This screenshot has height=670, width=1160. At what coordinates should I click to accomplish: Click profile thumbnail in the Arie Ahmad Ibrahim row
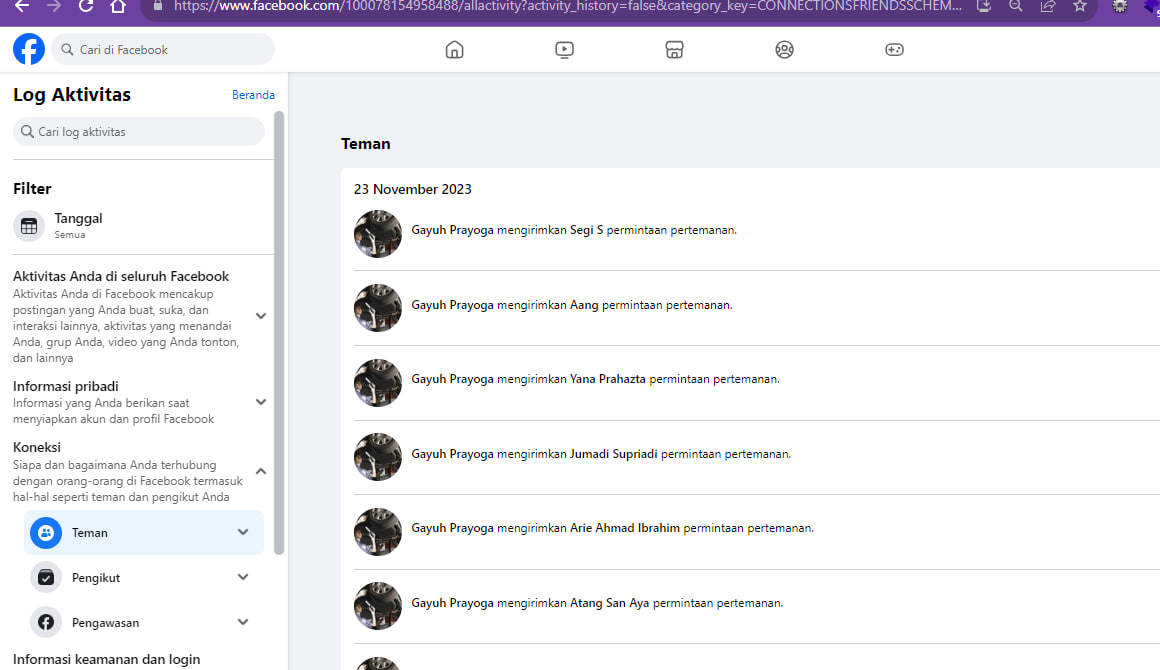[377, 532]
